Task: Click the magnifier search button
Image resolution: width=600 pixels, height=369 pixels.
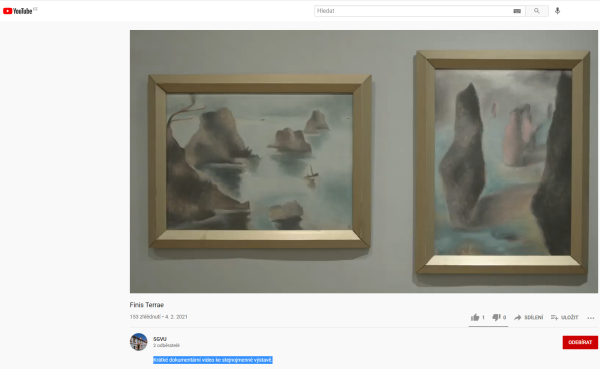Action: tap(537, 11)
